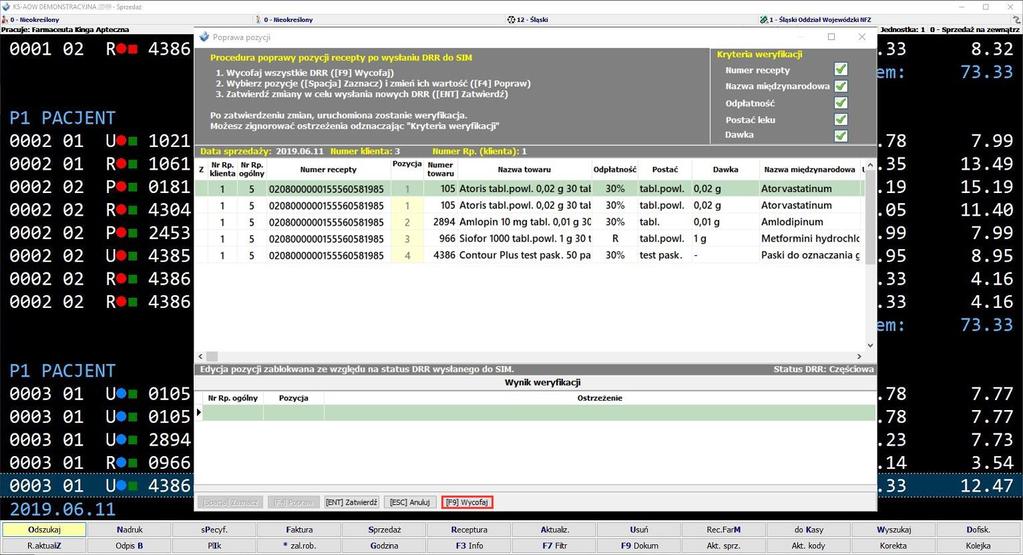The width and height of the screenshot is (1023, 555).
Task: Click the Sprzedaż button in bottom bar
Action: point(384,530)
